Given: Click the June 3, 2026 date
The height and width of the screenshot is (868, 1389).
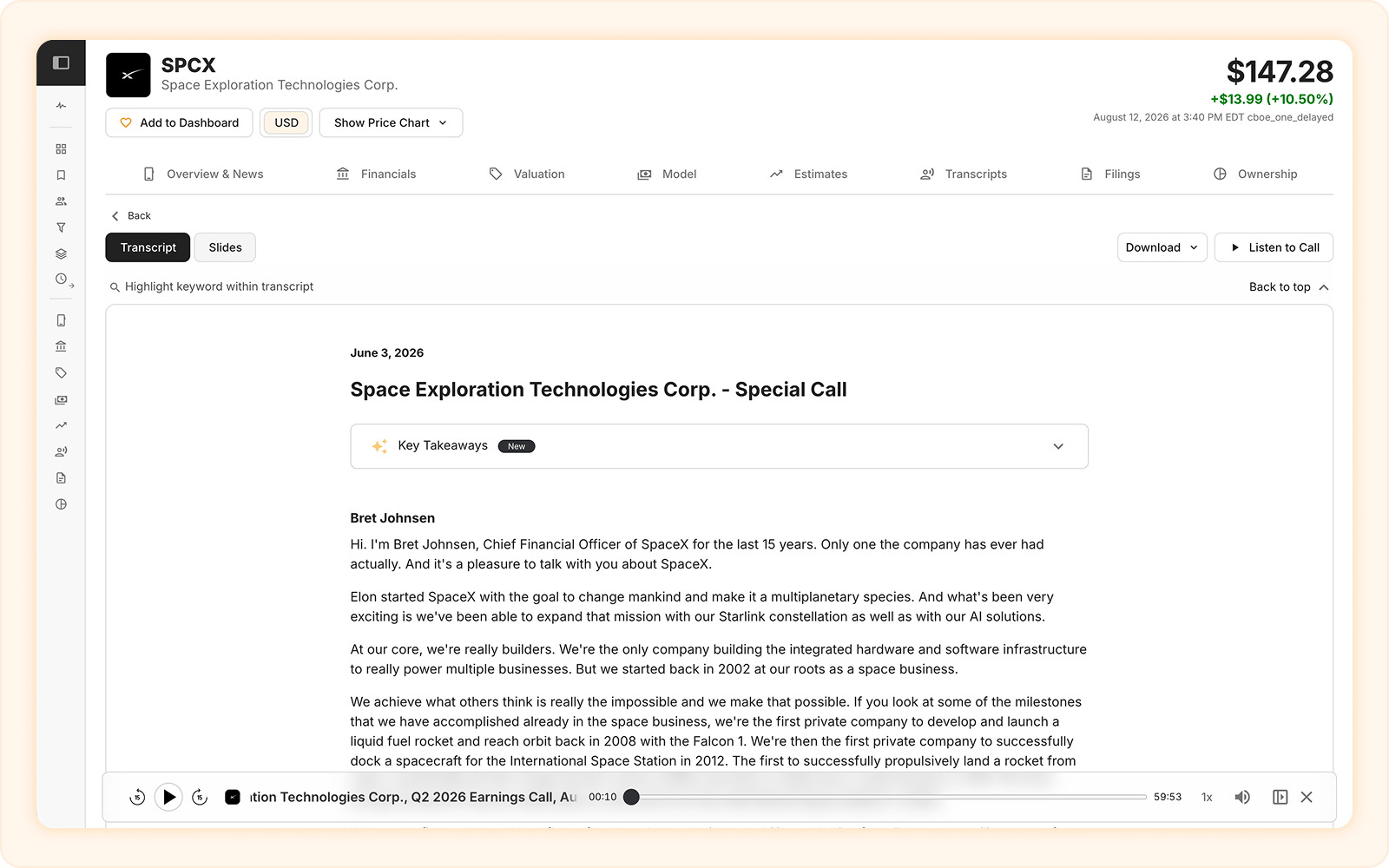Looking at the screenshot, I should [387, 352].
